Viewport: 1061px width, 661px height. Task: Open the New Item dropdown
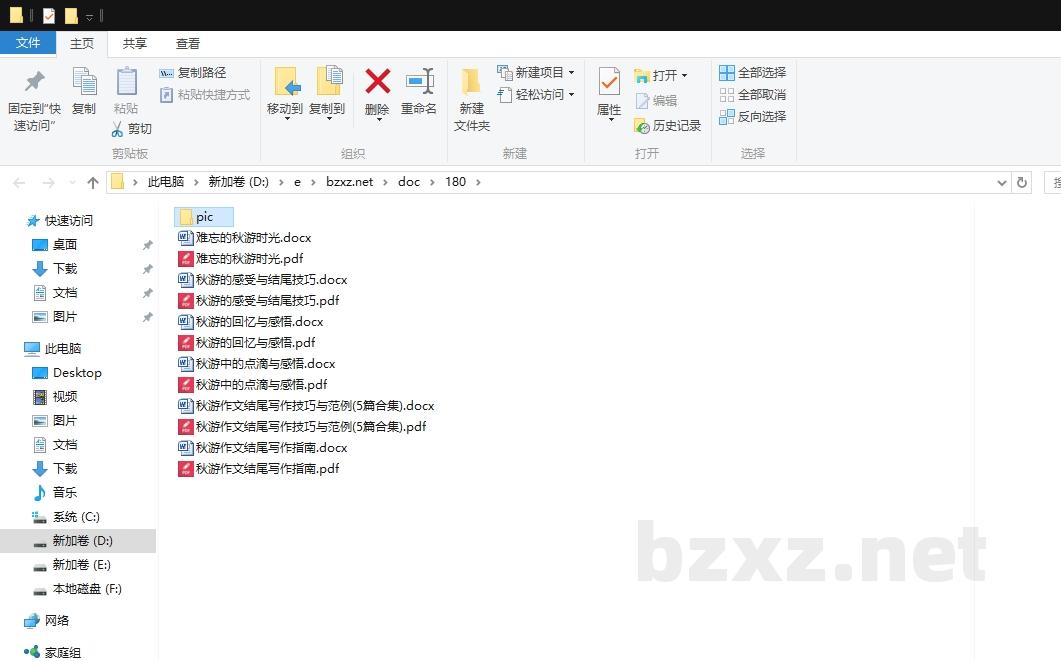click(x=571, y=73)
